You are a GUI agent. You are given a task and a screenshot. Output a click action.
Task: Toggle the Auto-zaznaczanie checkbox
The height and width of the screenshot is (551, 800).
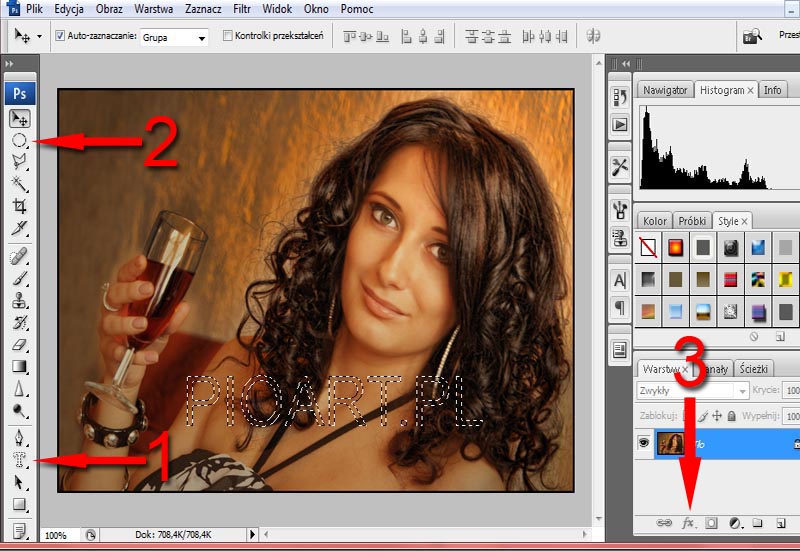coord(60,36)
